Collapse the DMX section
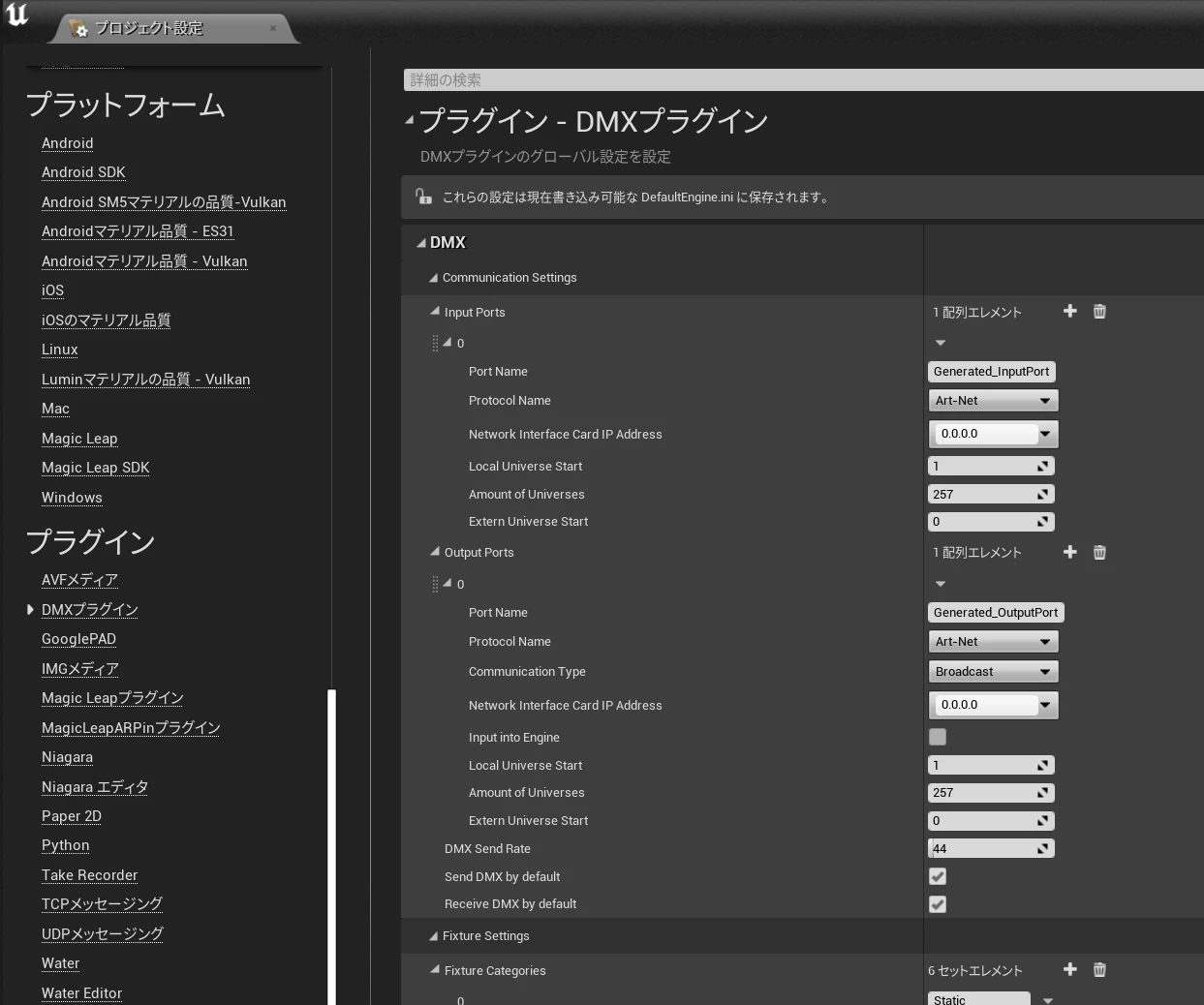1204x1005 pixels. point(421,243)
